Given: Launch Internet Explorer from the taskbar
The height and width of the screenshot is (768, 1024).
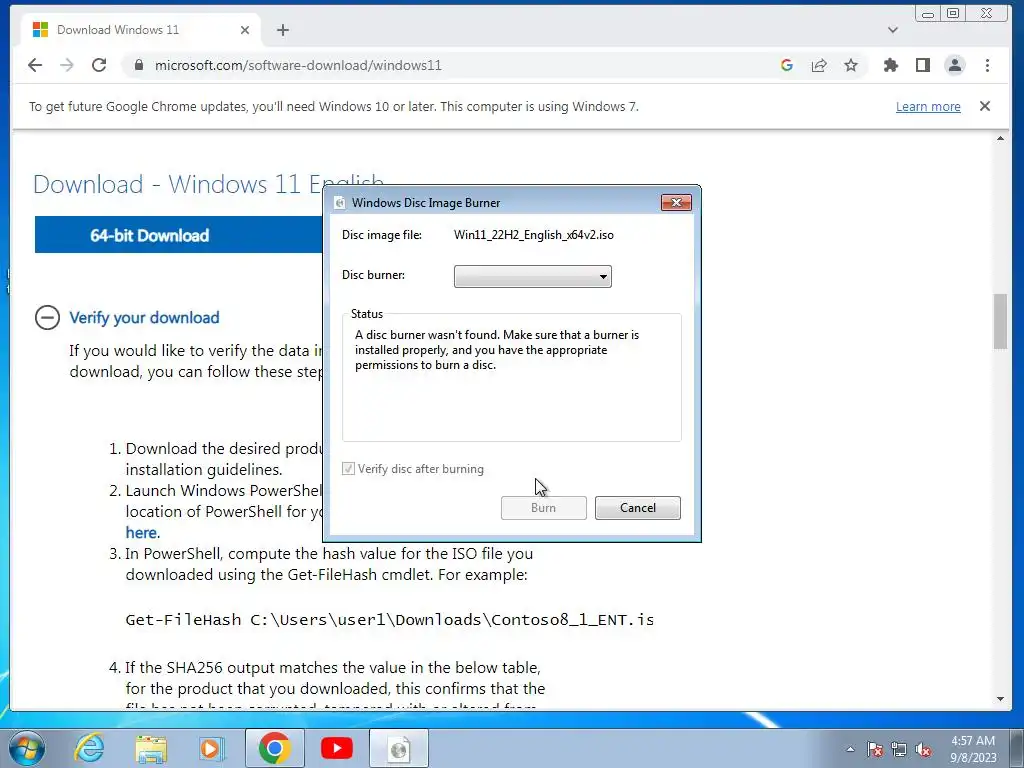Looking at the screenshot, I should point(89,748).
